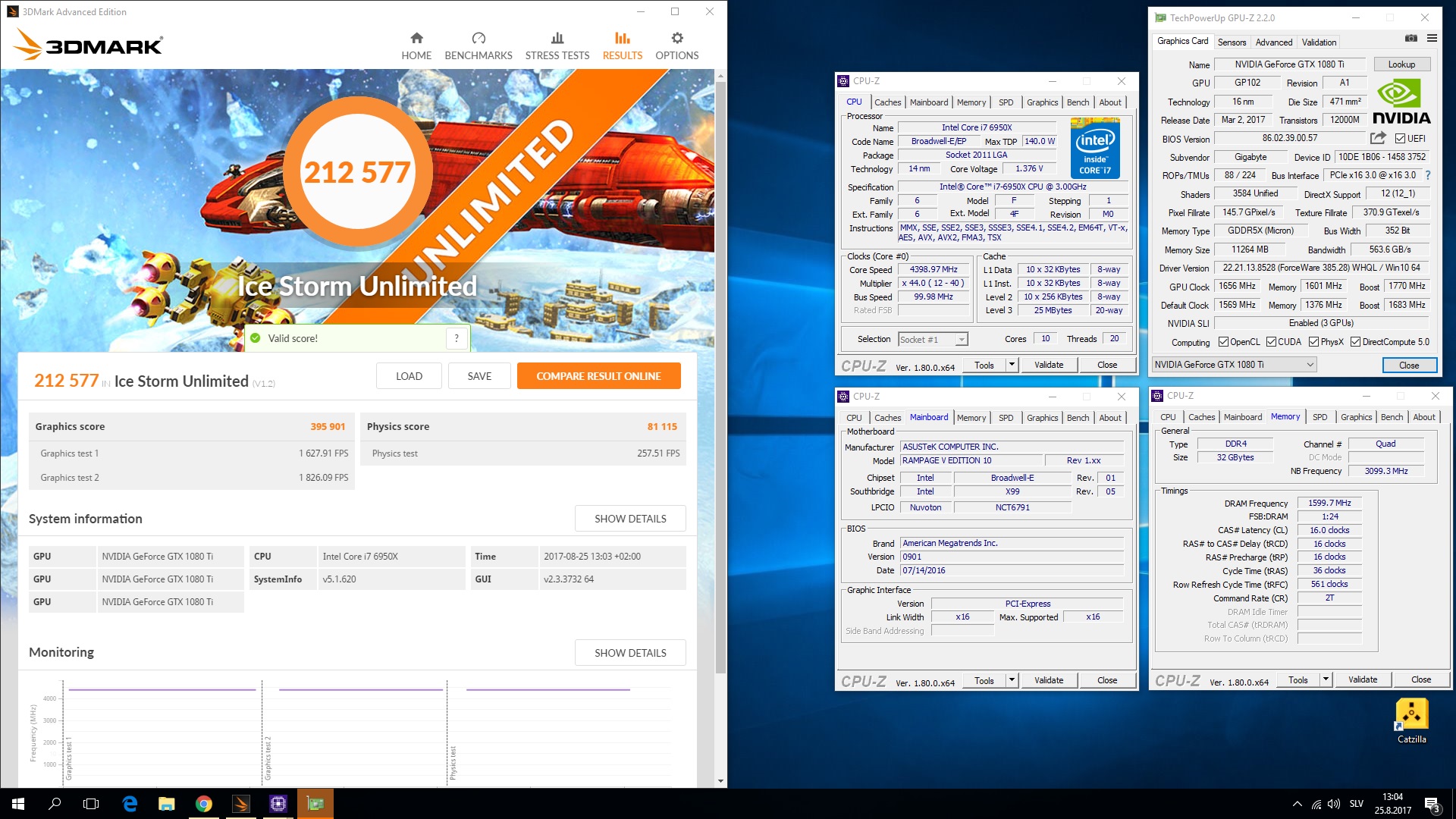Click Validate in the CPU-Z Mainboard window
The image size is (1456, 819).
click(1049, 680)
